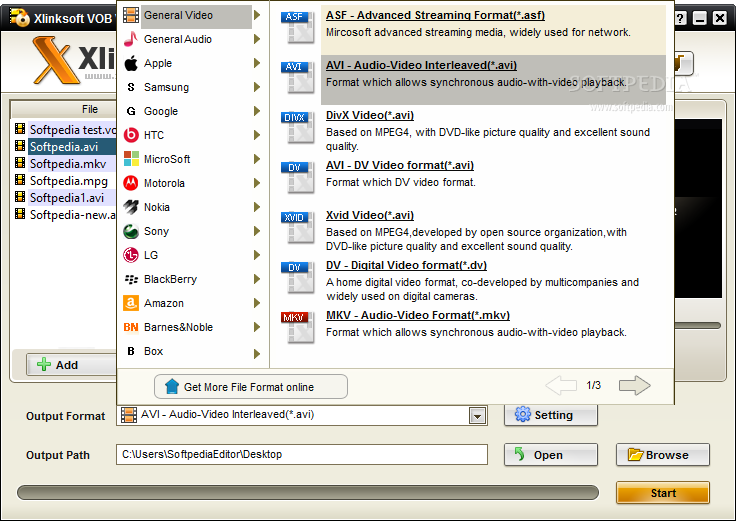Screen dimensions: 736x521
Task: Click the HTC red icon
Action: click(131, 135)
